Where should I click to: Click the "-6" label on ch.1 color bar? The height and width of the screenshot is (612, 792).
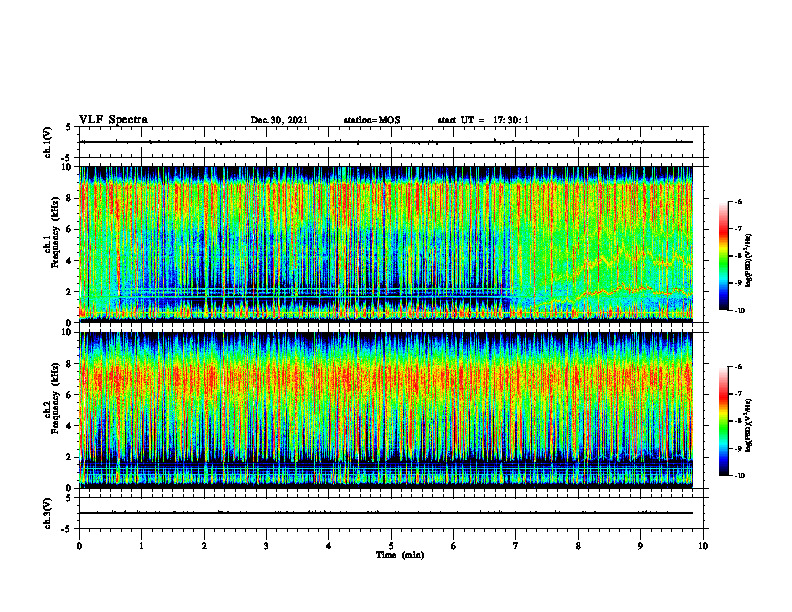(738, 202)
